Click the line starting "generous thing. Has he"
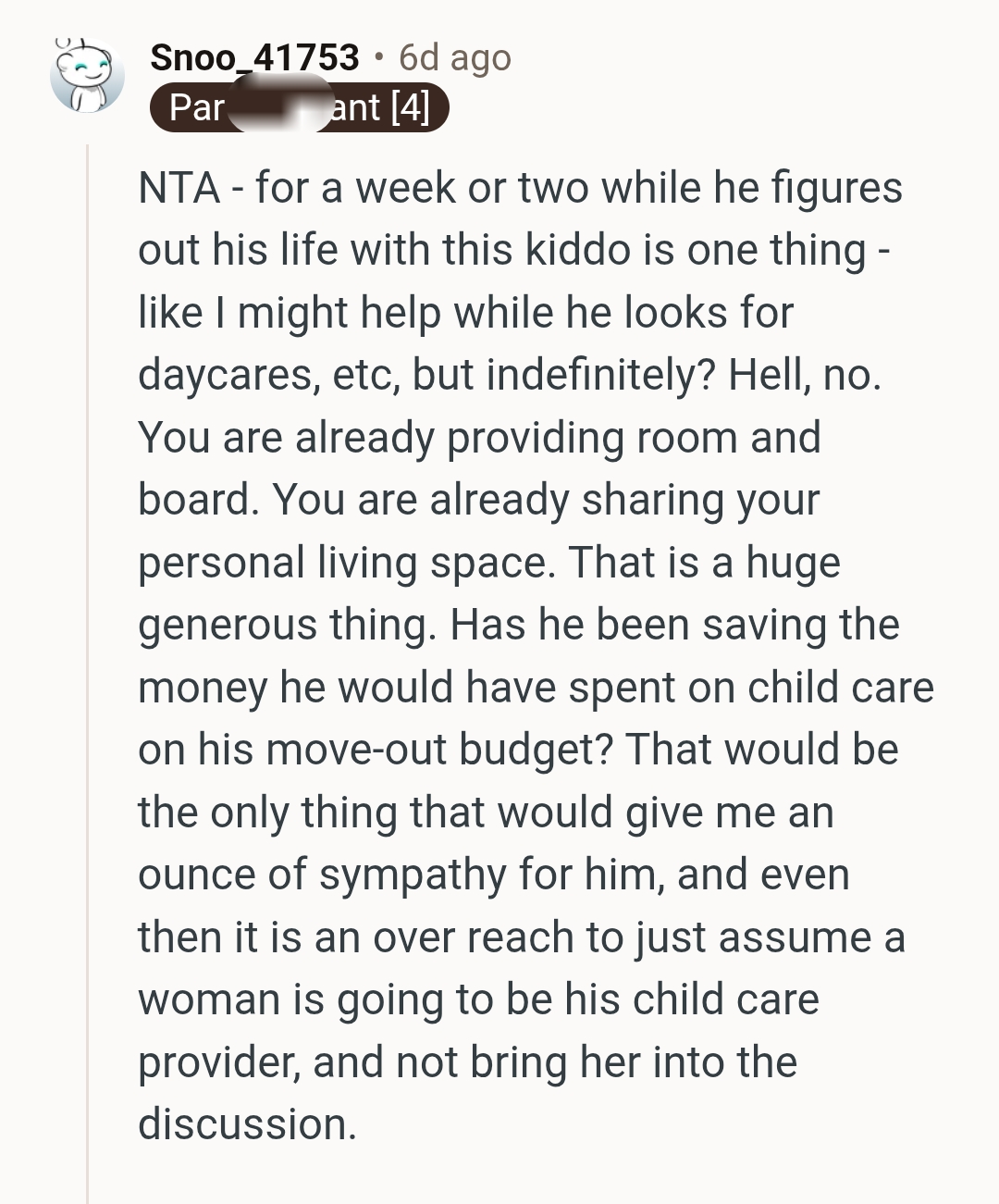This screenshot has width=999, height=1204. point(518,625)
